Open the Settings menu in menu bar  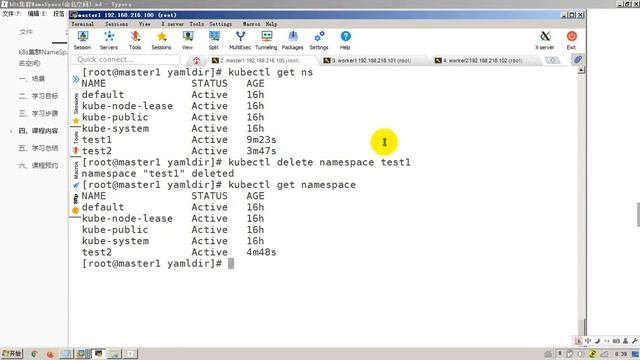220,24
